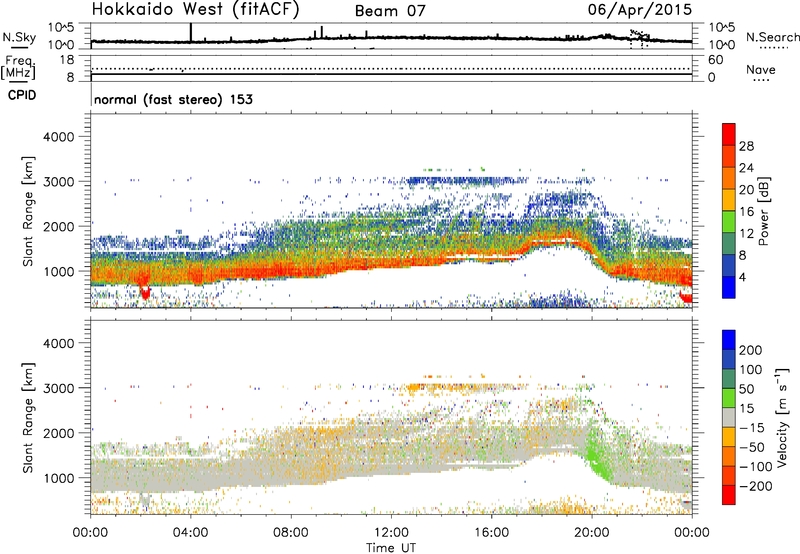Click the '3000' tick on the velocity panel
Screen dimensions: 800x554
click(x=59, y=388)
